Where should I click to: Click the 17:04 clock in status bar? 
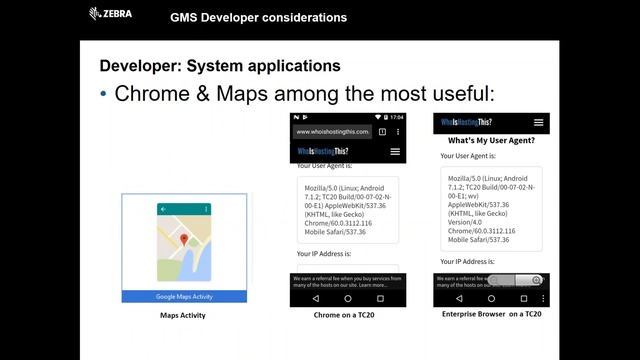[397, 117]
